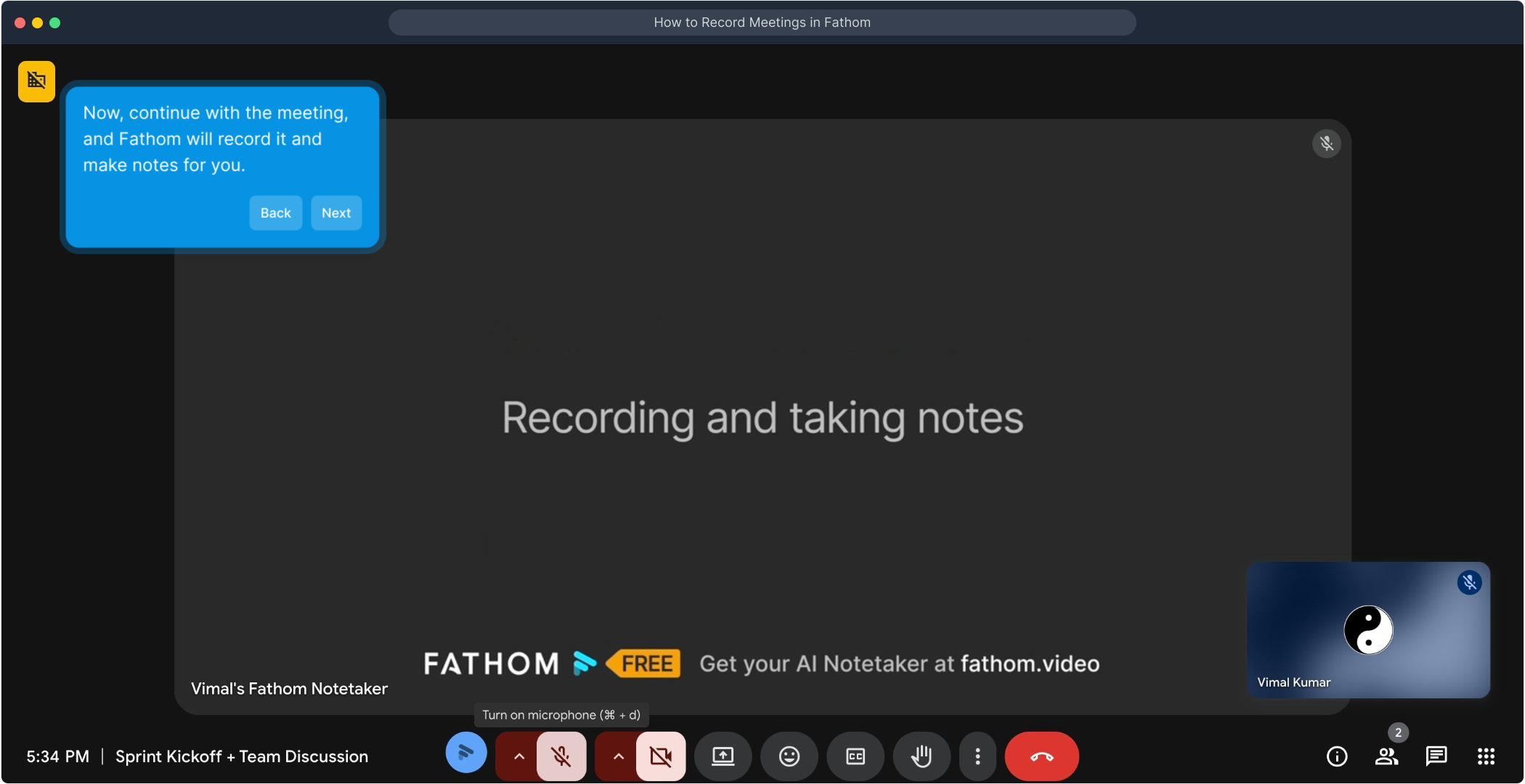
Task: Open the emoji reactions button
Action: 789,756
